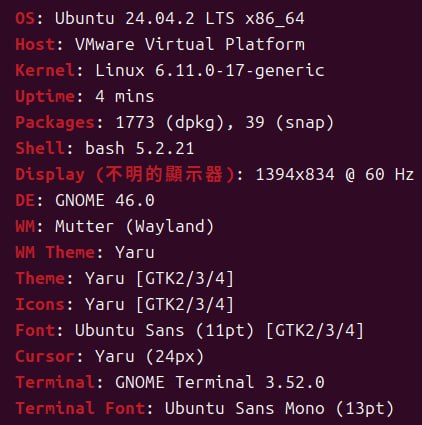The height and width of the screenshot is (425, 422).
Task: Click GNOME Terminal 3.52.0 text
Action: [x=220, y=382]
